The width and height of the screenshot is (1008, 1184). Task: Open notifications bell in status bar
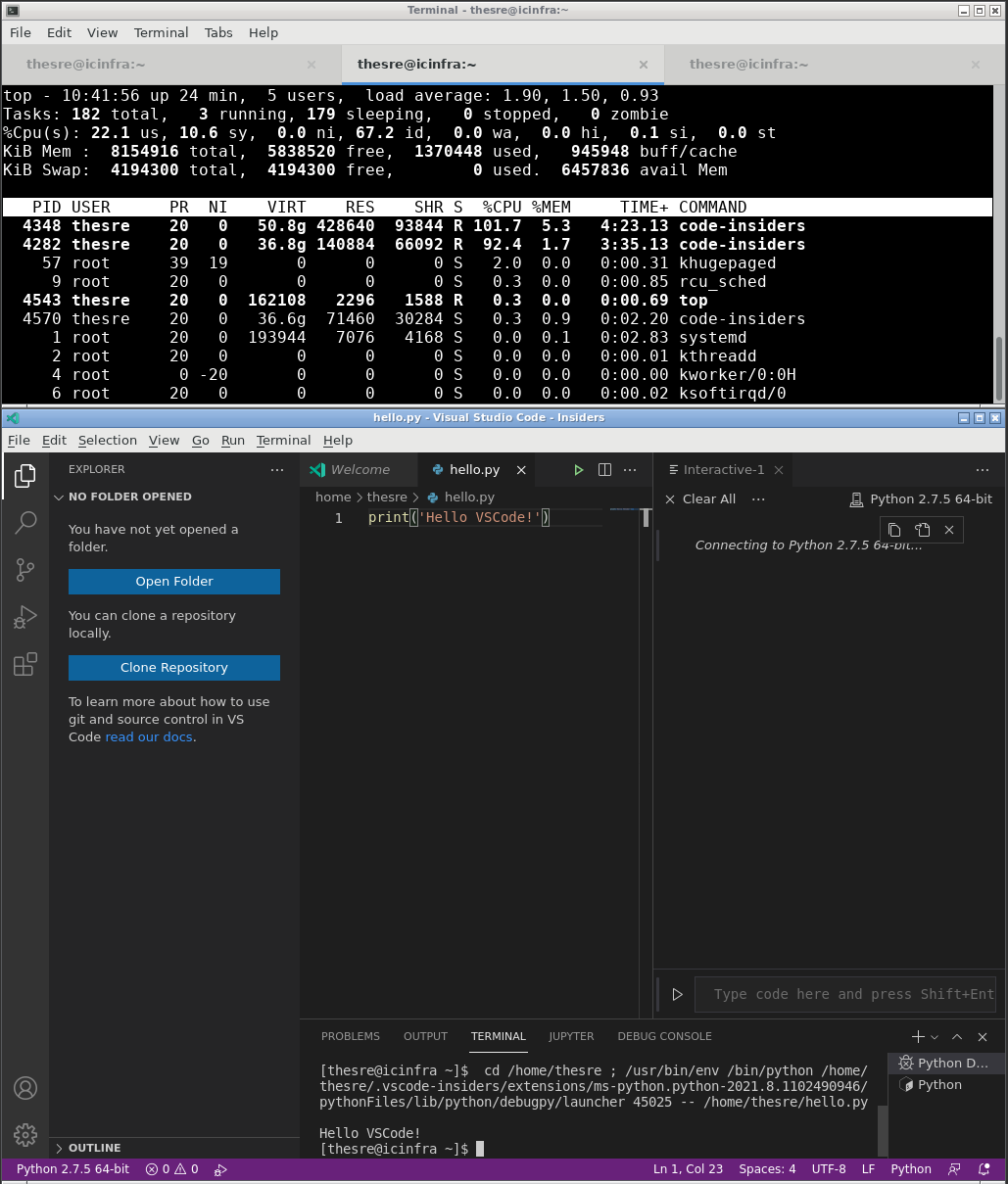point(984,1169)
